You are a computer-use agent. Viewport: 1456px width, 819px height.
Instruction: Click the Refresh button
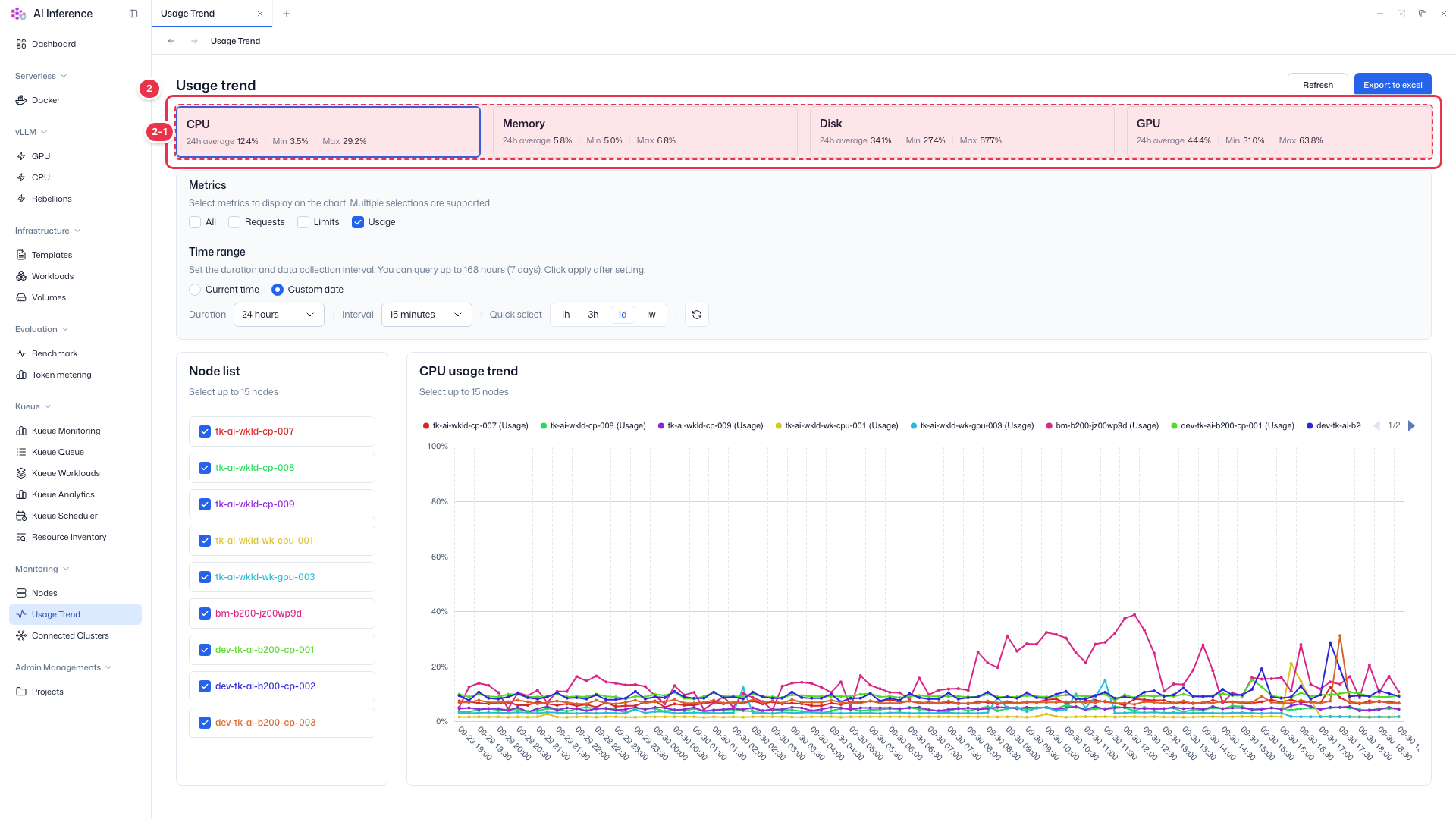1317,85
